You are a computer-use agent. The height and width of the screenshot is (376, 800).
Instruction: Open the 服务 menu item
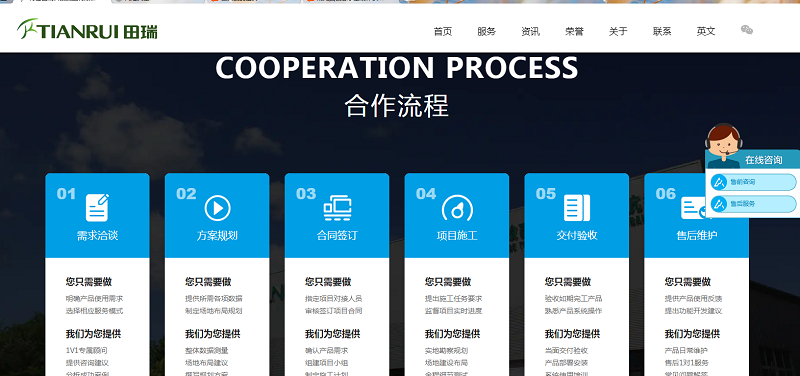click(487, 31)
